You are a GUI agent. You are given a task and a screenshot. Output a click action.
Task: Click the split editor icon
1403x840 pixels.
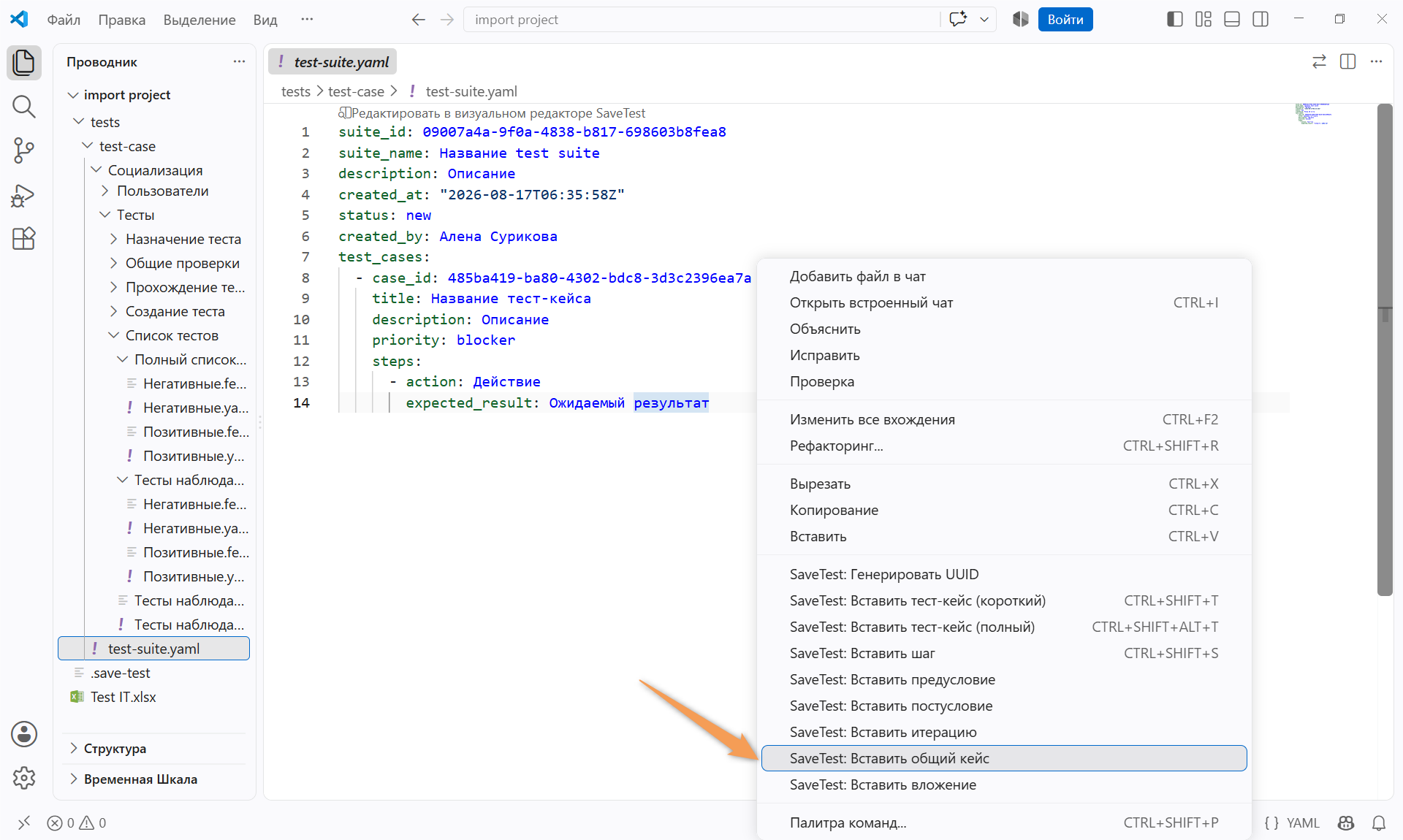tap(1348, 62)
